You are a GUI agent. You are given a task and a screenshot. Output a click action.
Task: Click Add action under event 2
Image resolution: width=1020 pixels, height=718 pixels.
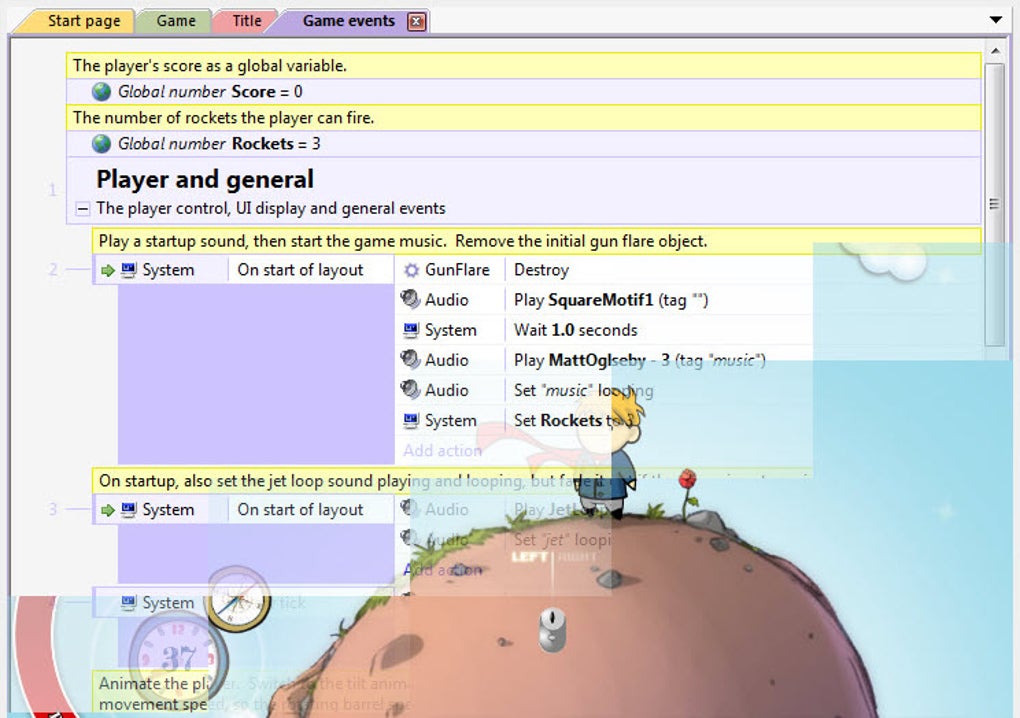442,451
